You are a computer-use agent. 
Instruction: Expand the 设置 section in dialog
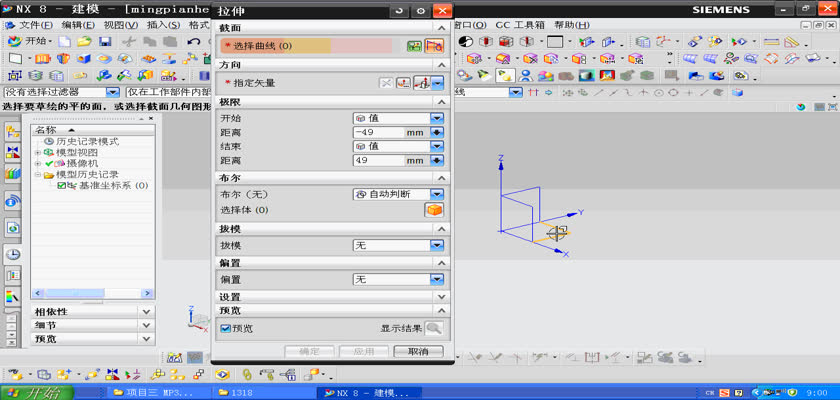(x=441, y=296)
